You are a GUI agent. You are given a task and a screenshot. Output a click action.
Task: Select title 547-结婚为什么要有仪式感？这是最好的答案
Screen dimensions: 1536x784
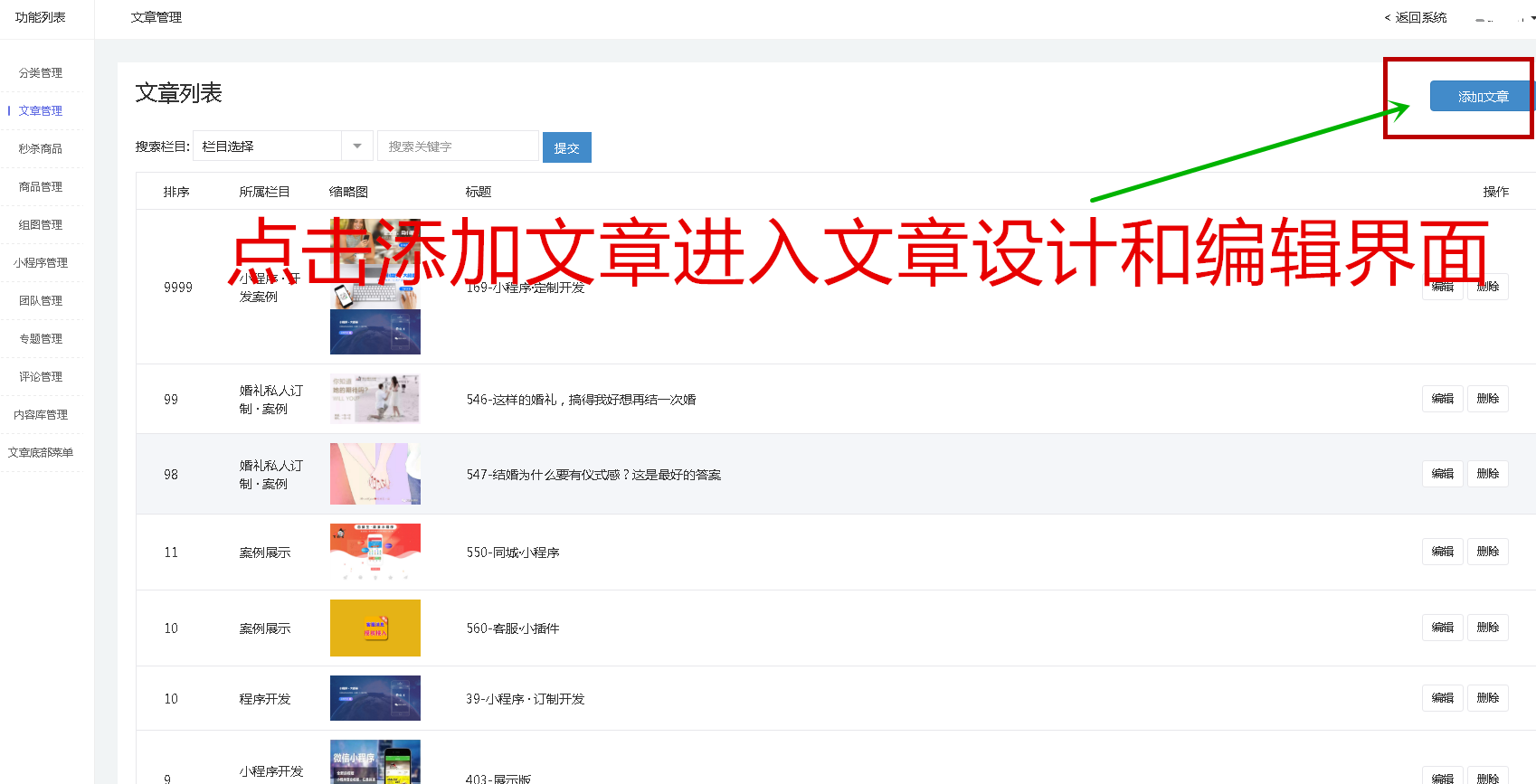[x=593, y=475]
